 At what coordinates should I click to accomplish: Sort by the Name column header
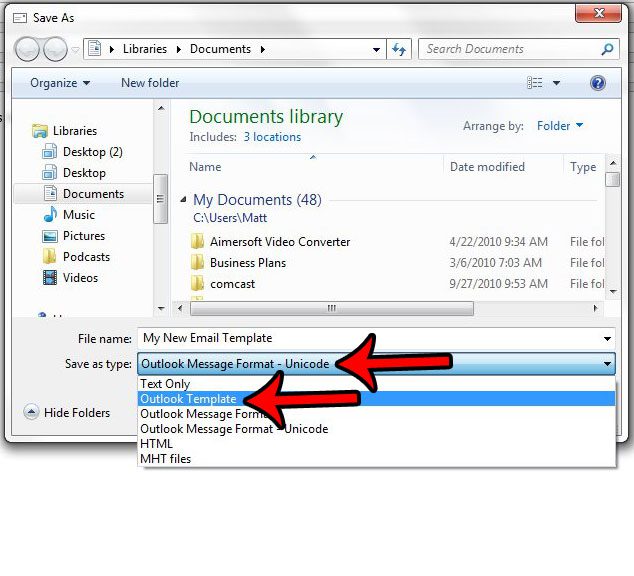pyautogui.click(x=205, y=167)
